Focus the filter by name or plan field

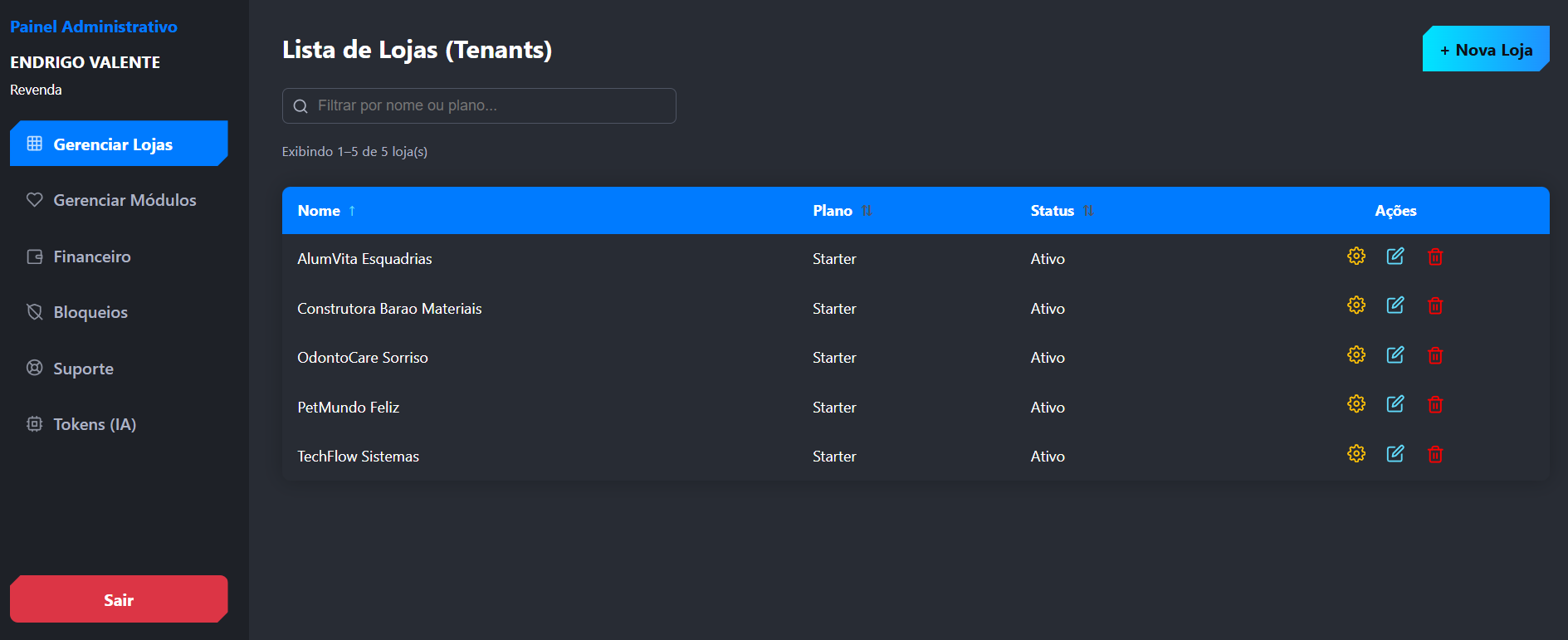tap(479, 105)
